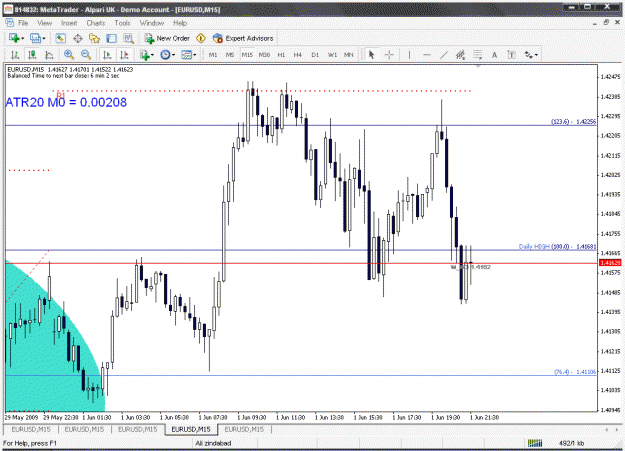Select the H4 timeframe
625x451 pixels.
[x=298, y=55]
